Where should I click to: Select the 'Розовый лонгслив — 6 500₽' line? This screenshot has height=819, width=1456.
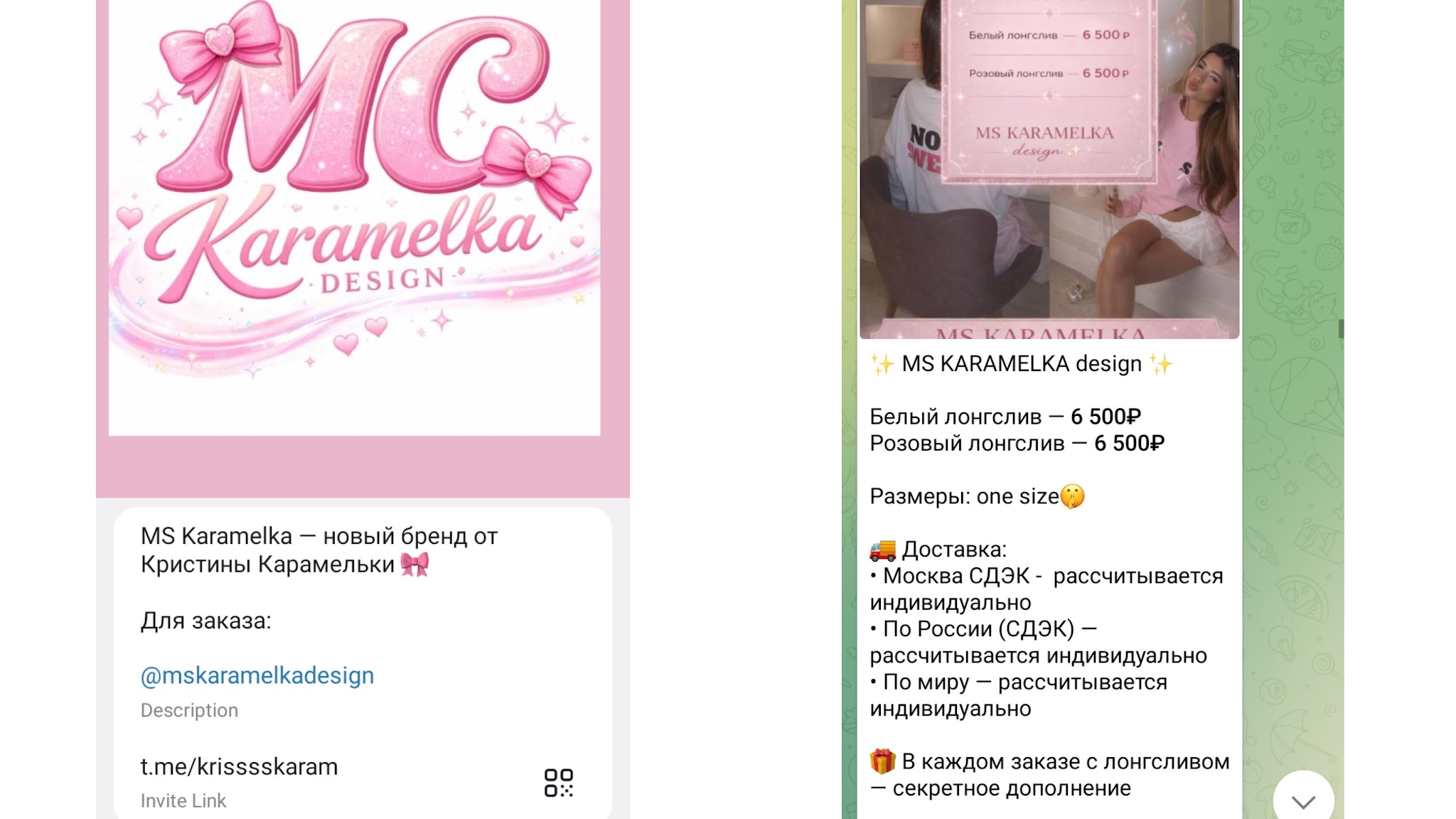(x=1017, y=444)
